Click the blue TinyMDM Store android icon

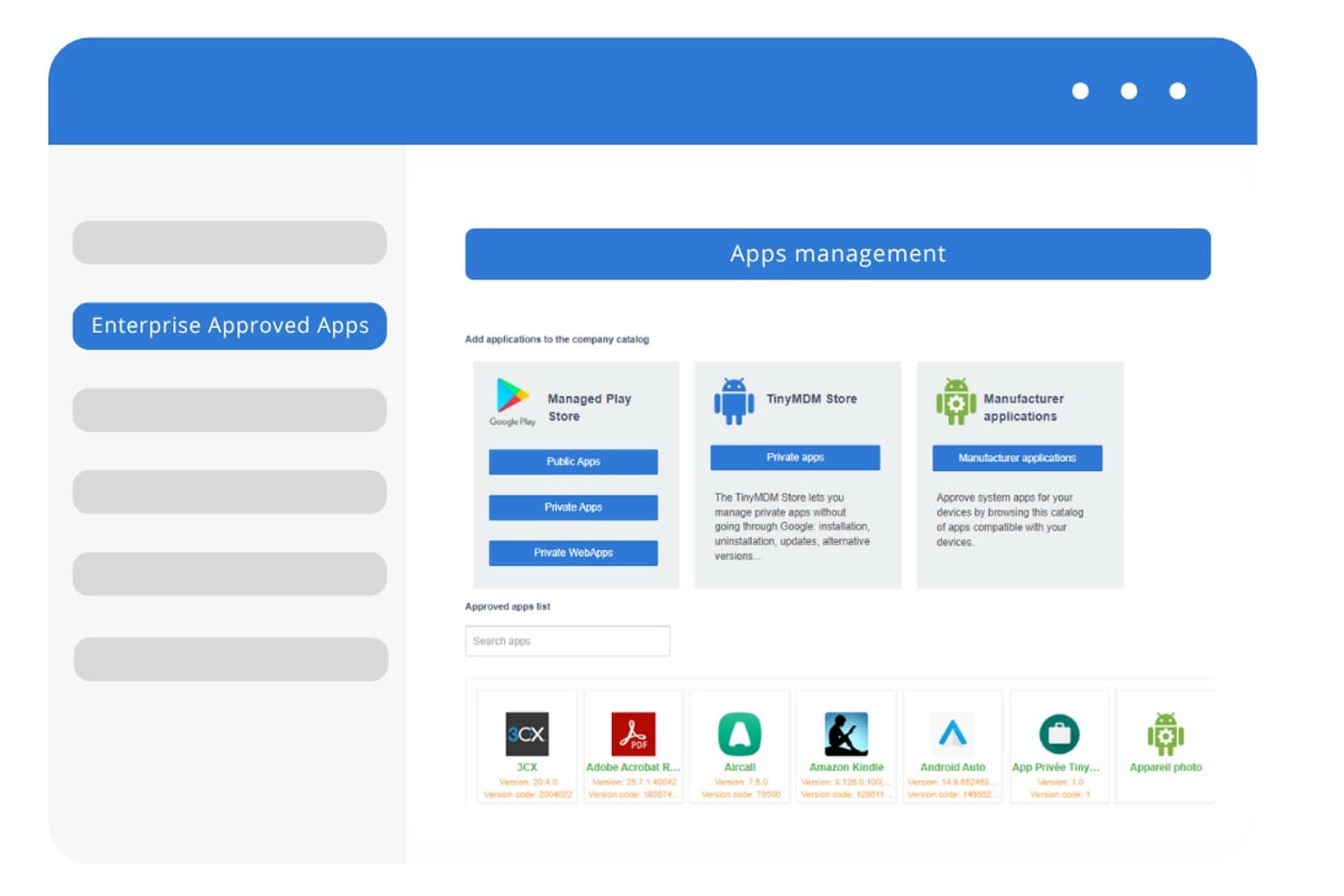pyautogui.click(x=734, y=401)
